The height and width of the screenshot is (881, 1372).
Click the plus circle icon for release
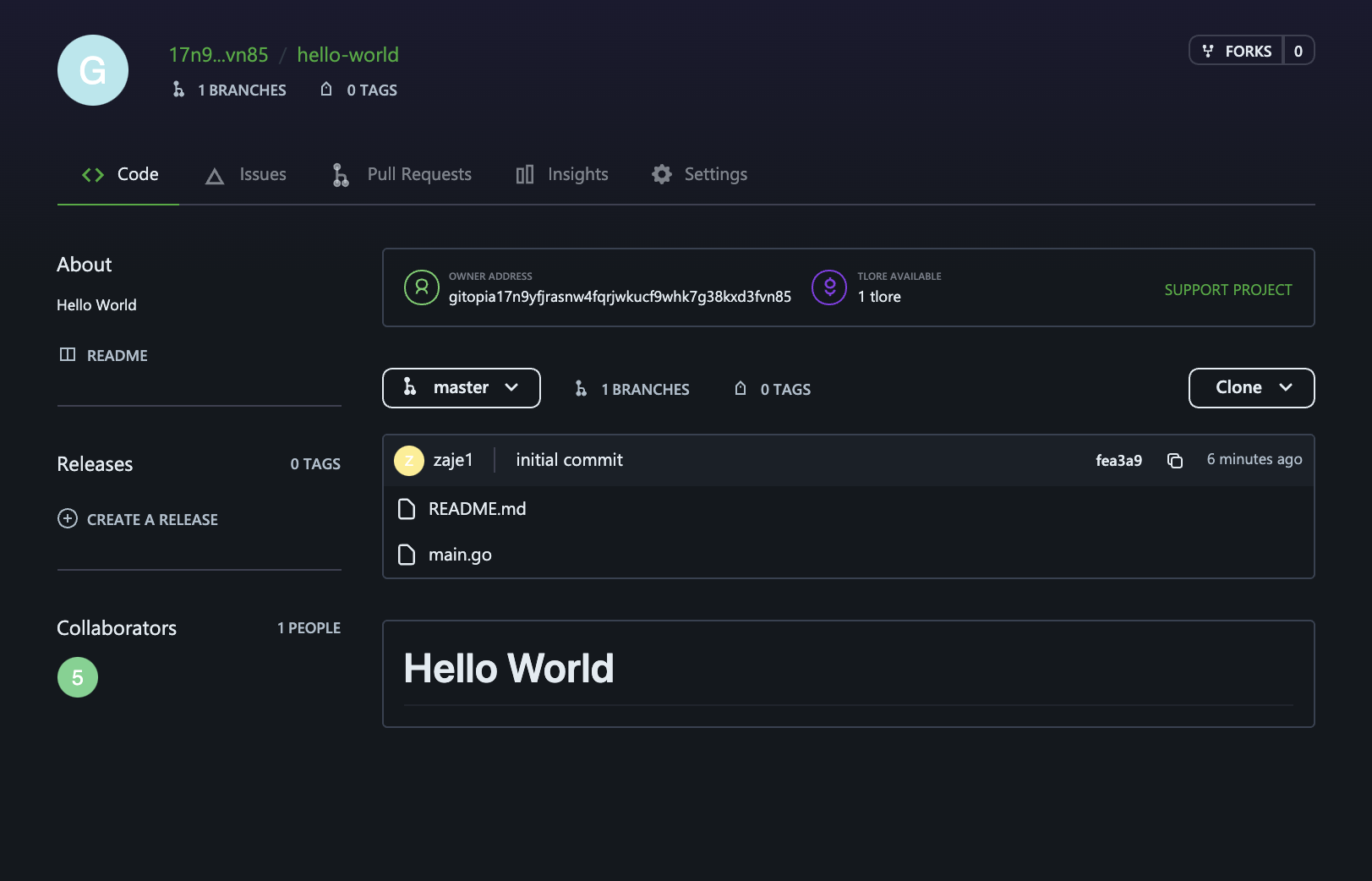coord(68,518)
